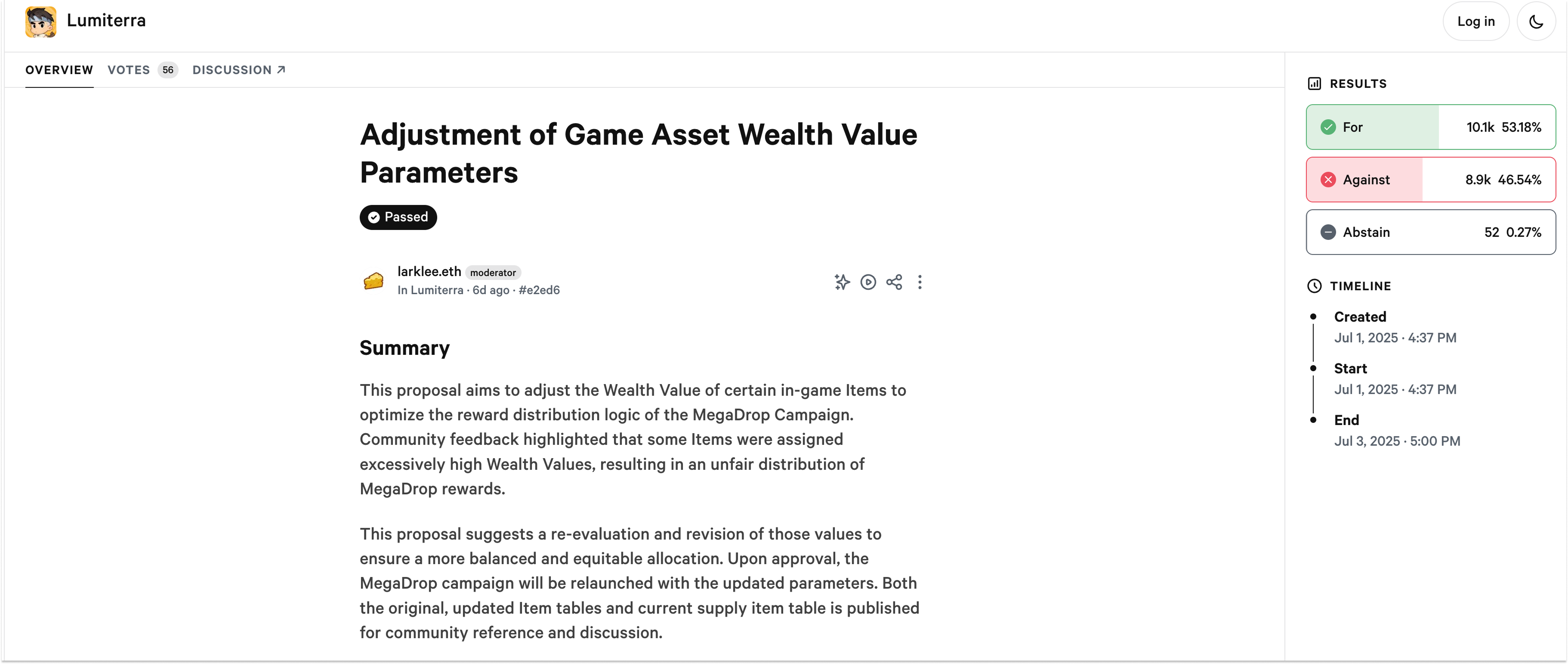Click the larklee.eth cheese avatar

pos(373,281)
